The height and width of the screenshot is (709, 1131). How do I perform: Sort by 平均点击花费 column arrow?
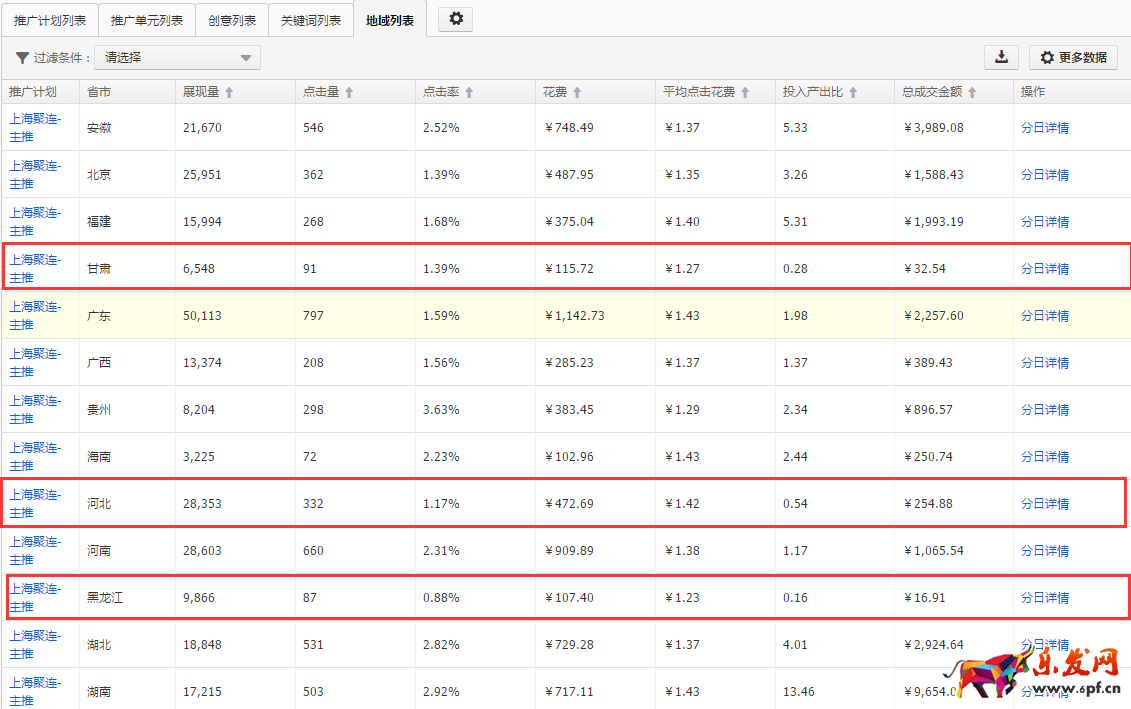pos(745,92)
